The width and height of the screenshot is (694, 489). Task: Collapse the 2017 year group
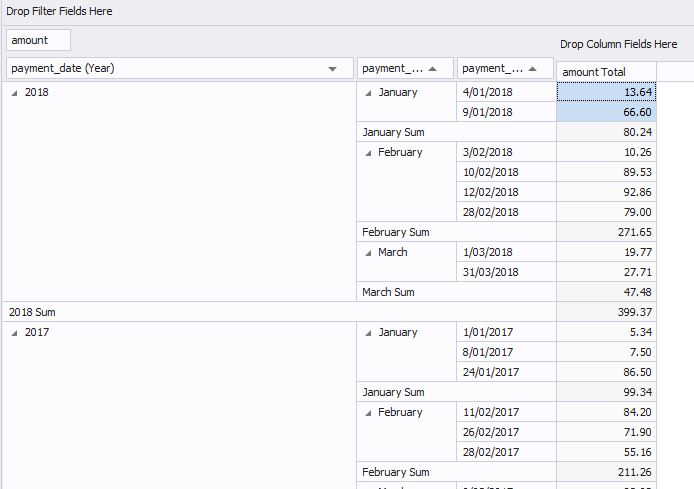(x=14, y=332)
